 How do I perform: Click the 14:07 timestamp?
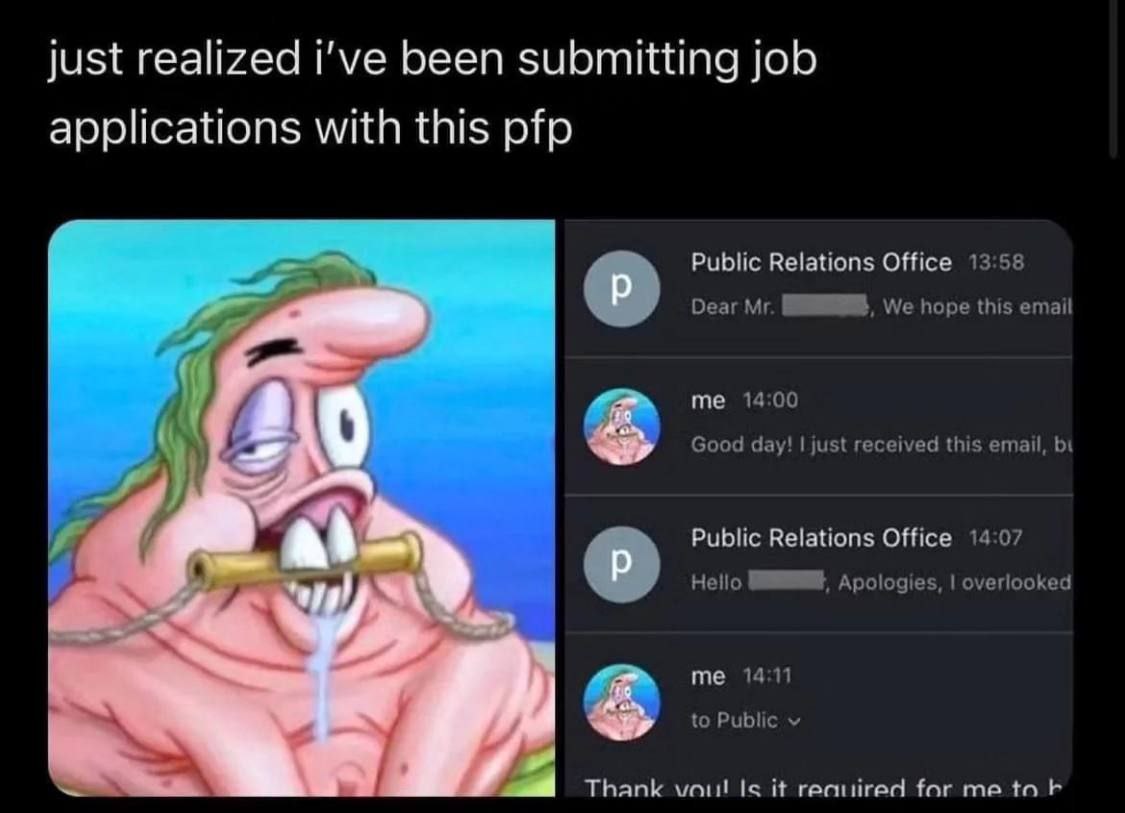point(995,537)
